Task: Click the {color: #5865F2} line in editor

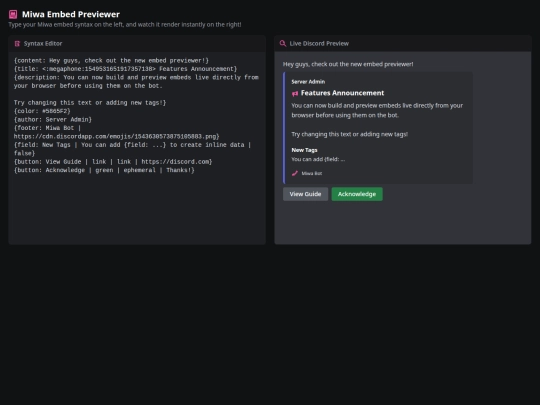Action: pyautogui.click(x=42, y=111)
